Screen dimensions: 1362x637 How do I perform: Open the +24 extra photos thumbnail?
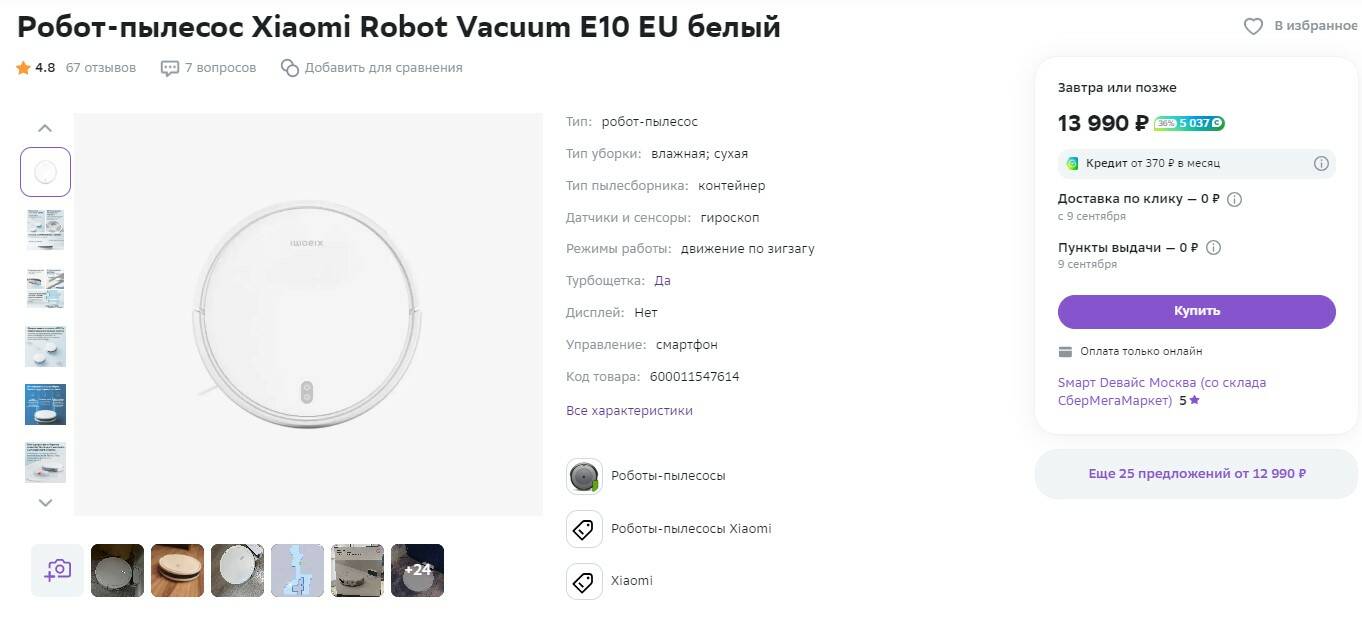(417, 570)
